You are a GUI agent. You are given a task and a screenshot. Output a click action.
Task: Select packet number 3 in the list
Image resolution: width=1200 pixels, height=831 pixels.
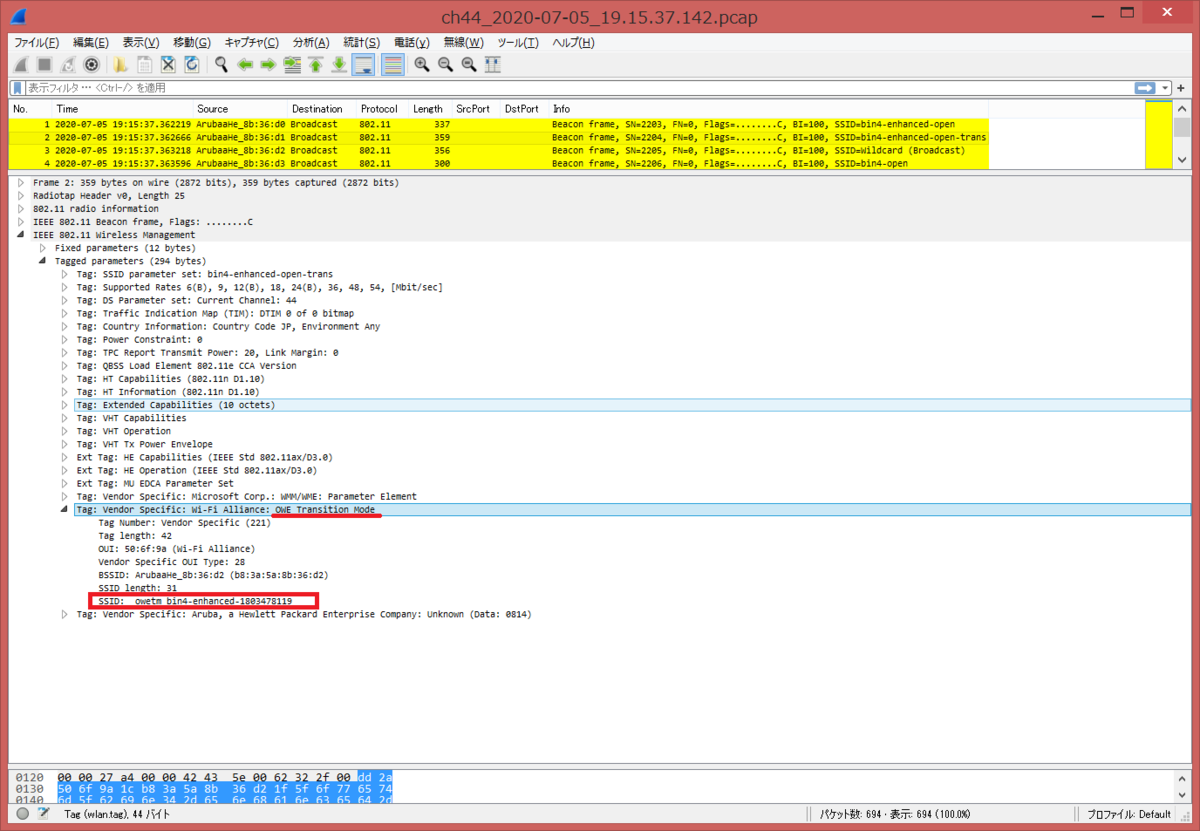point(300,150)
